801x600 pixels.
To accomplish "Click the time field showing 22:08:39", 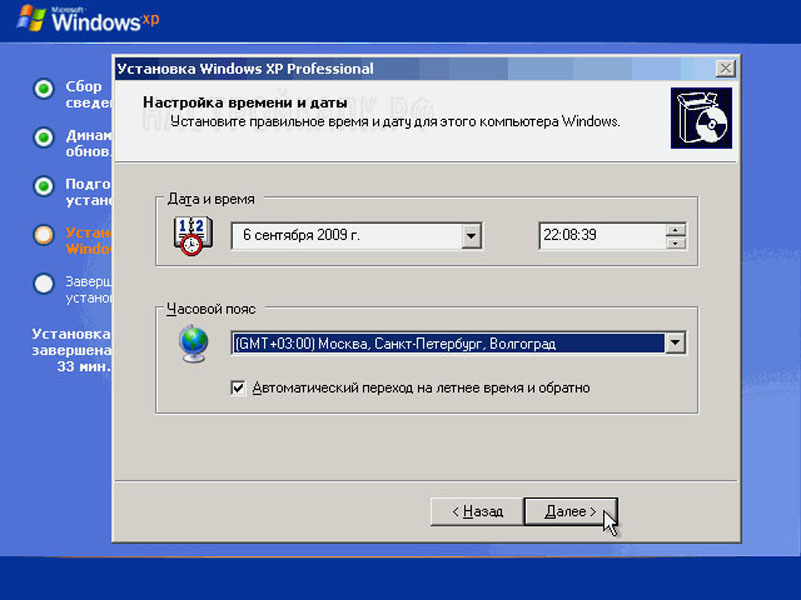I will pyautogui.click(x=600, y=236).
